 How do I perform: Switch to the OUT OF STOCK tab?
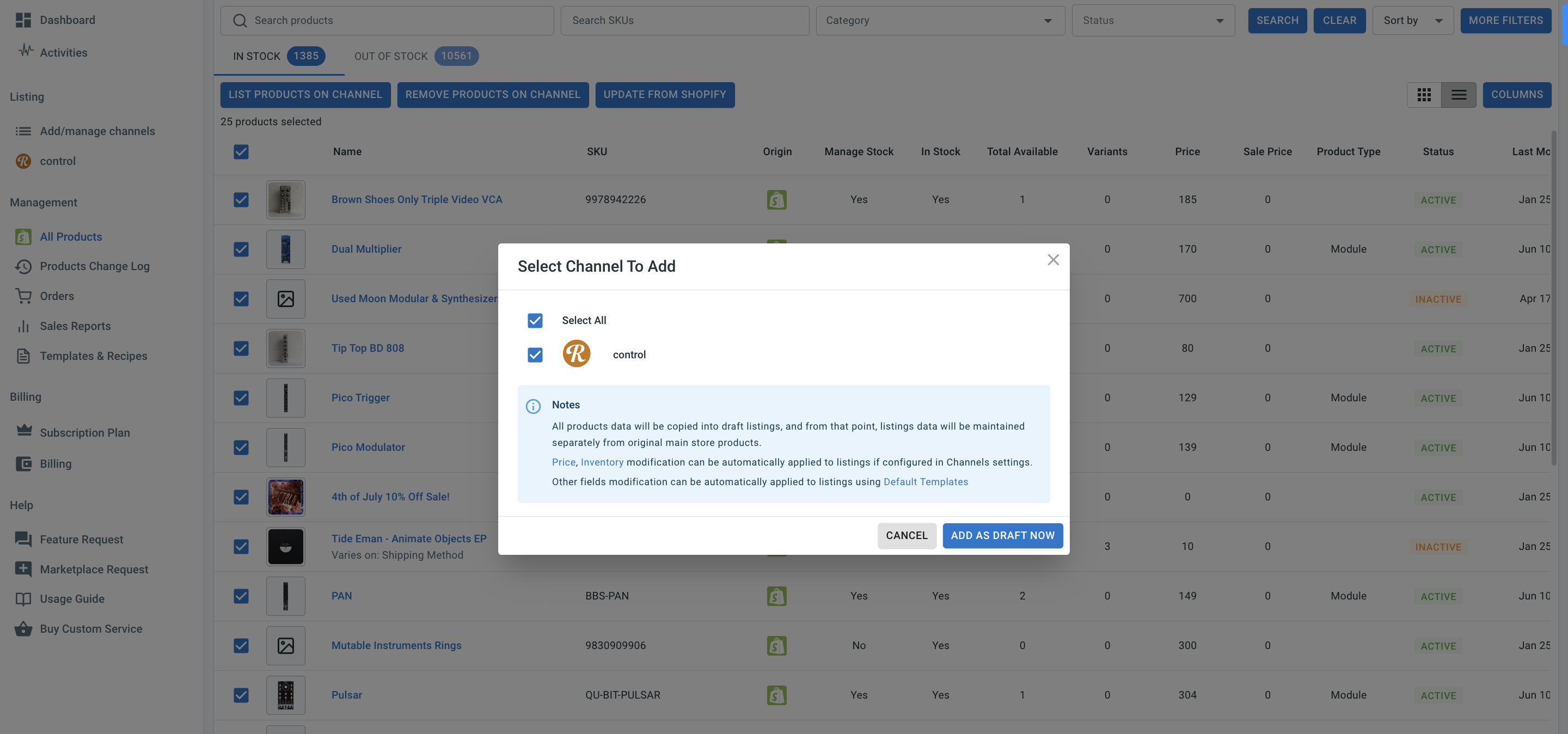click(416, 56)
